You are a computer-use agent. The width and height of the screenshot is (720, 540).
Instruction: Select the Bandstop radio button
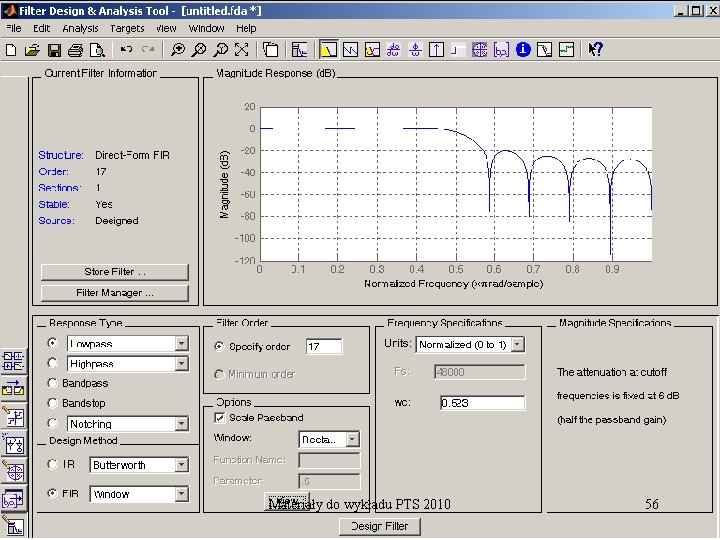(x=52, y=403)
